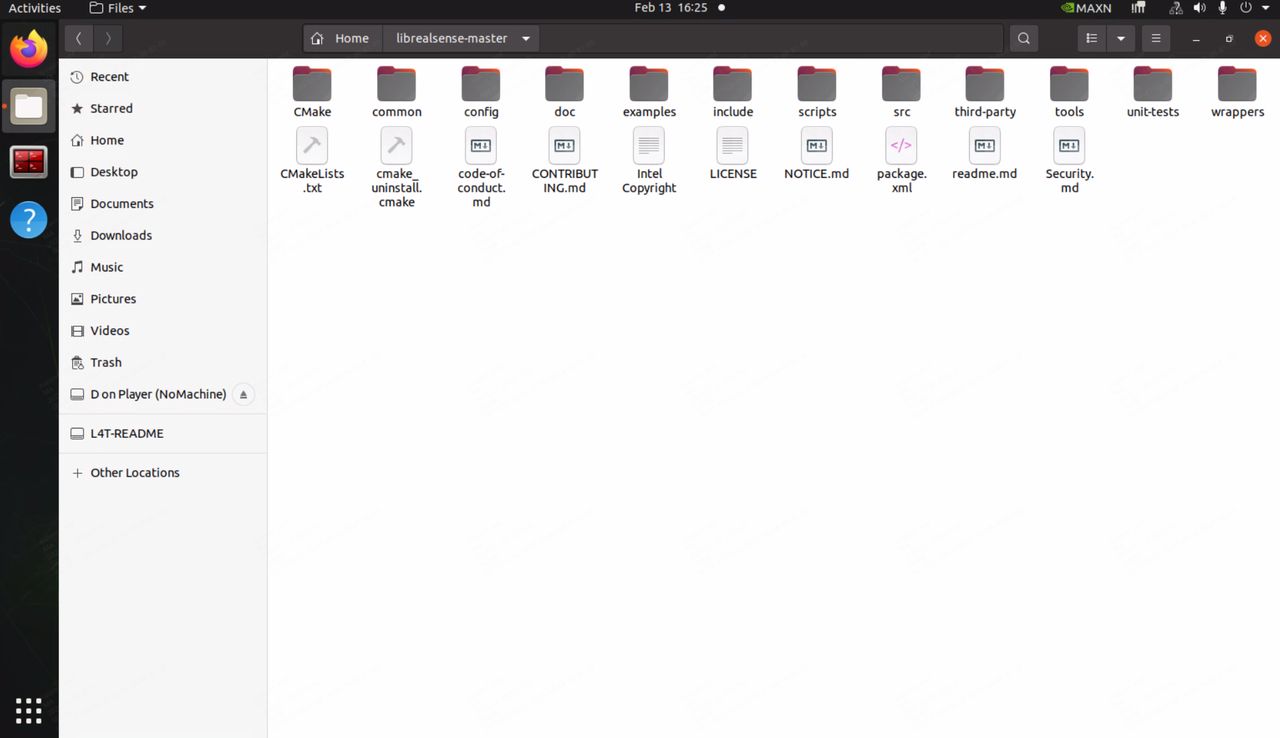
Task: Open D on Player (NoMachine) drive
Action: pyautogui.click(x=158, y=394)
